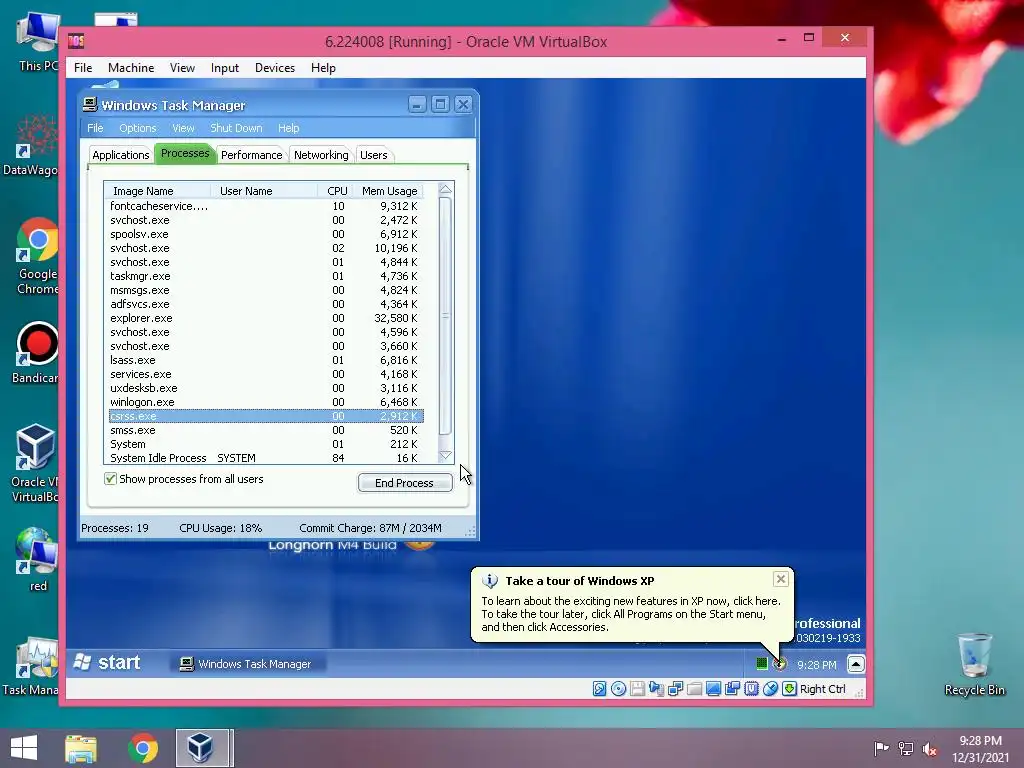
Task: Expand hidden XP tray icons arrow
Action: pyautogui.click(x=856, y=664)
